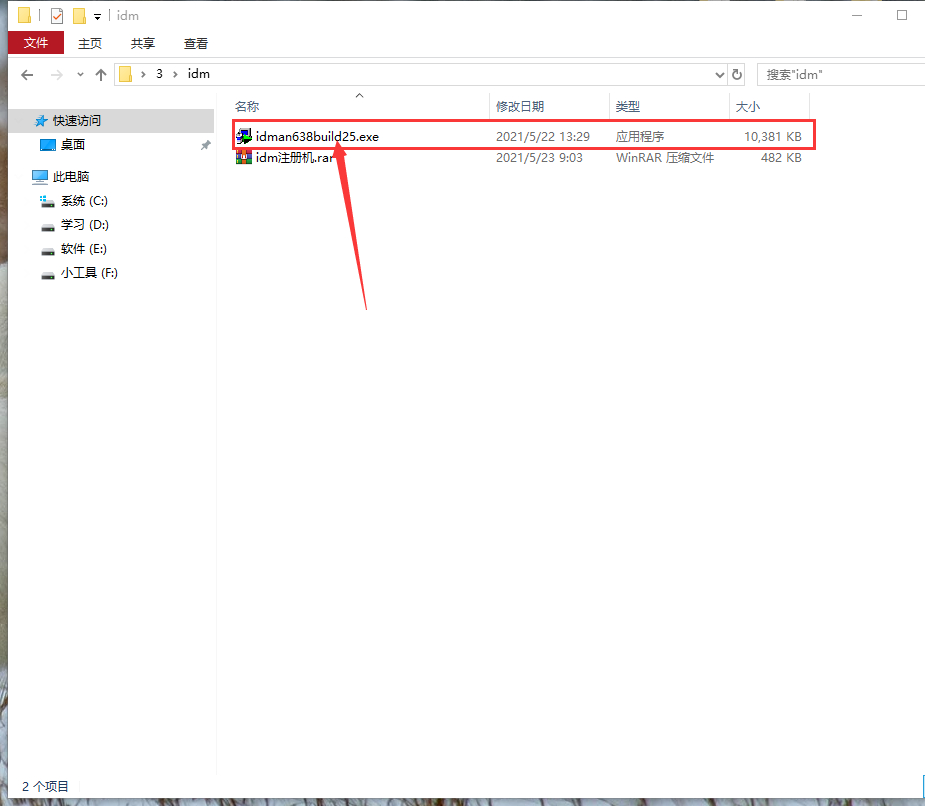Image resolution: width=925 pixels, height=806 pixels.
Task: Switch to the 共享 ribbon tab
Action: tap(143, 43)
